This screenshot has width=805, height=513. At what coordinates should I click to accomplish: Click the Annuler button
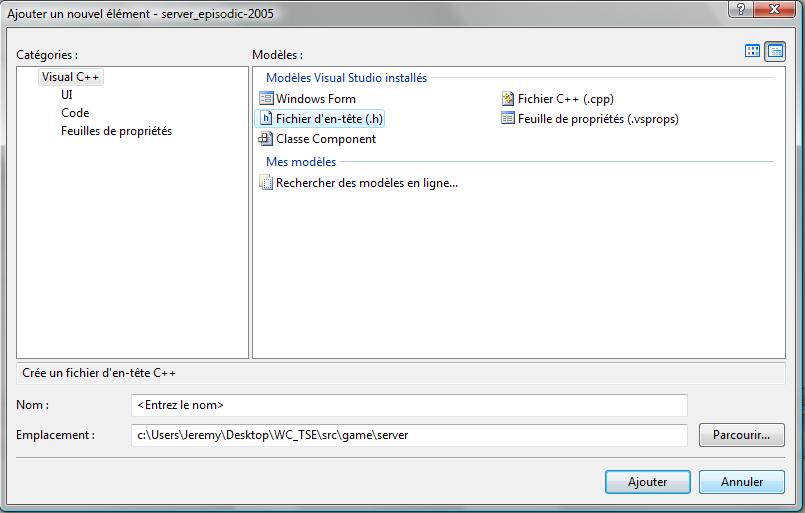[x=741, y=482]
